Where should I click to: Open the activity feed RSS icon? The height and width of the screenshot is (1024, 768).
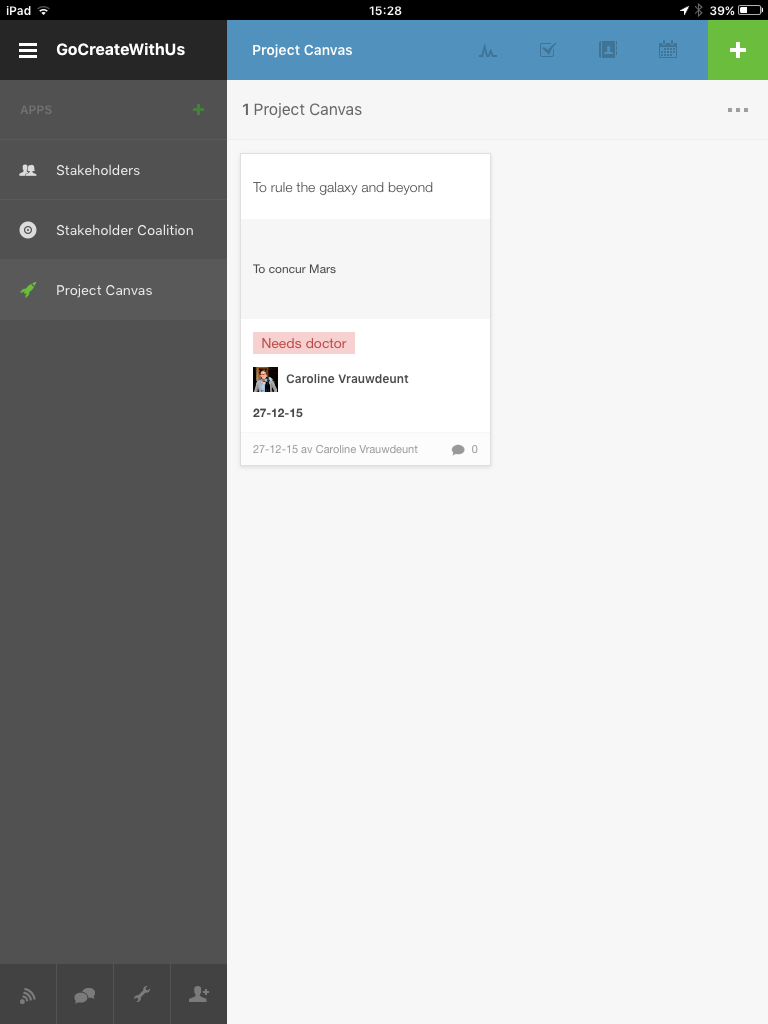[x=28, y=995]
